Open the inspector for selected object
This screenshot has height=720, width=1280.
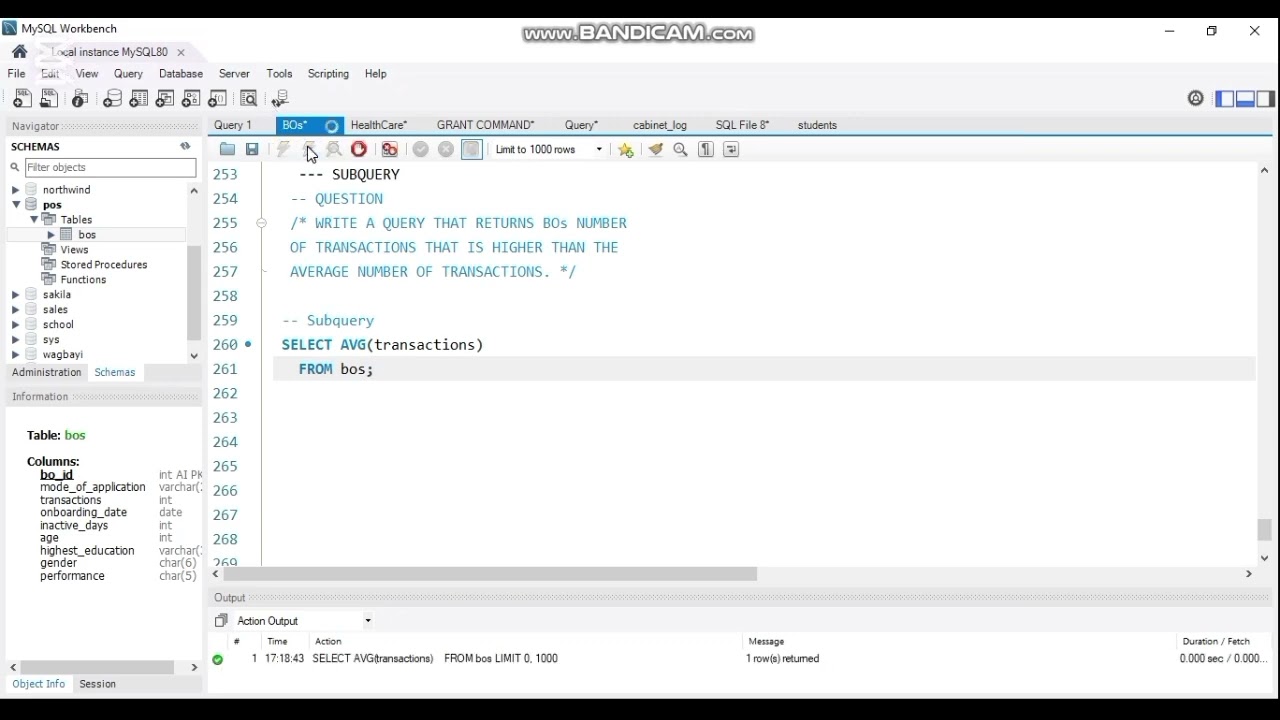81,98
